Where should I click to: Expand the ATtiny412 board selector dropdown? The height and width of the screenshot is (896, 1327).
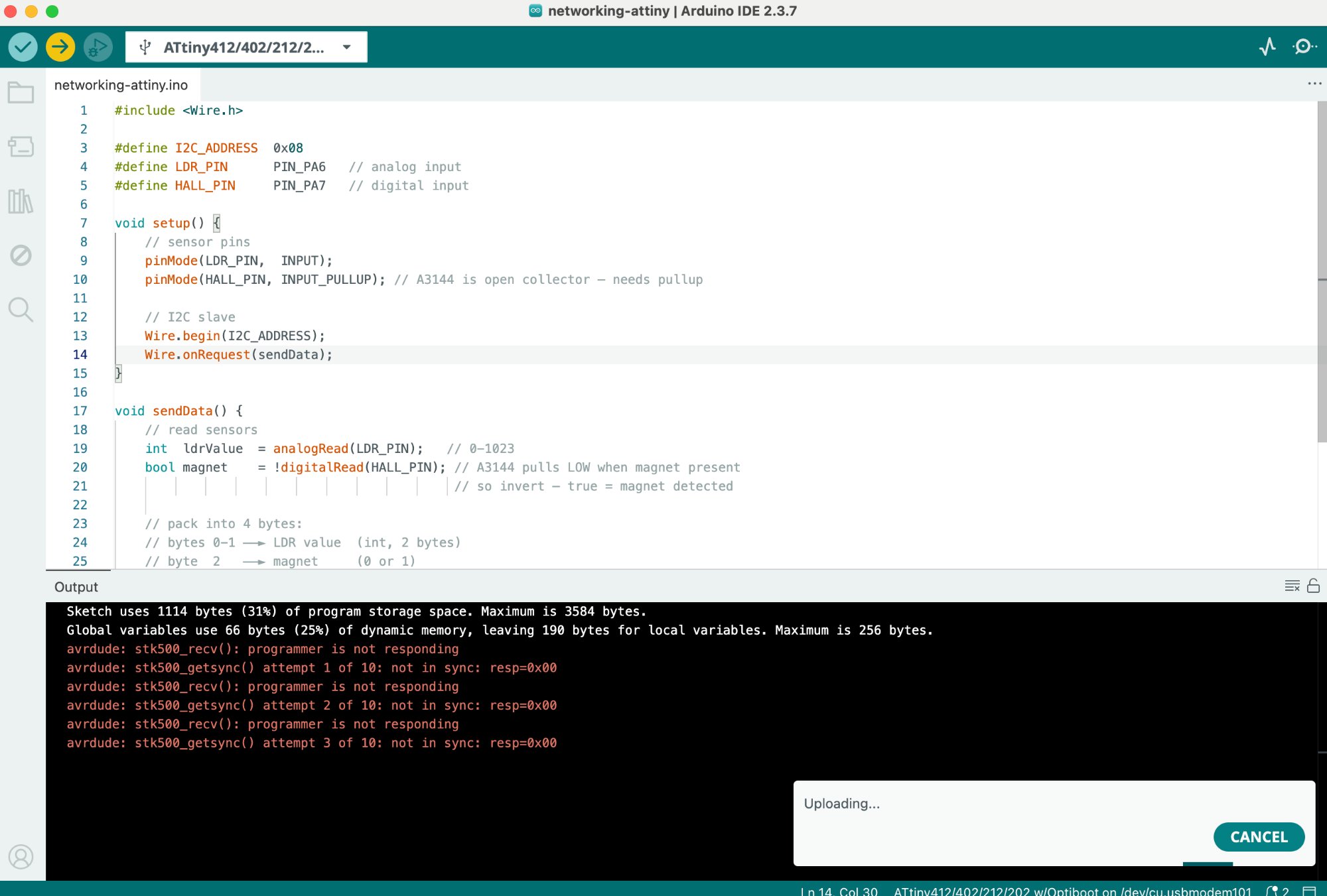coord(245,47)
